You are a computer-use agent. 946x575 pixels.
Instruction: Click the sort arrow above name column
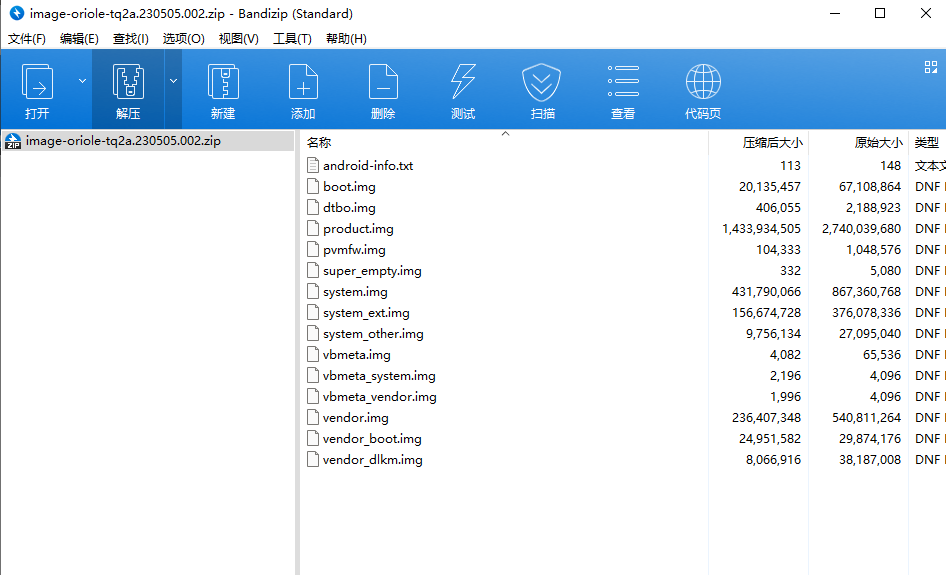(506, 133)
